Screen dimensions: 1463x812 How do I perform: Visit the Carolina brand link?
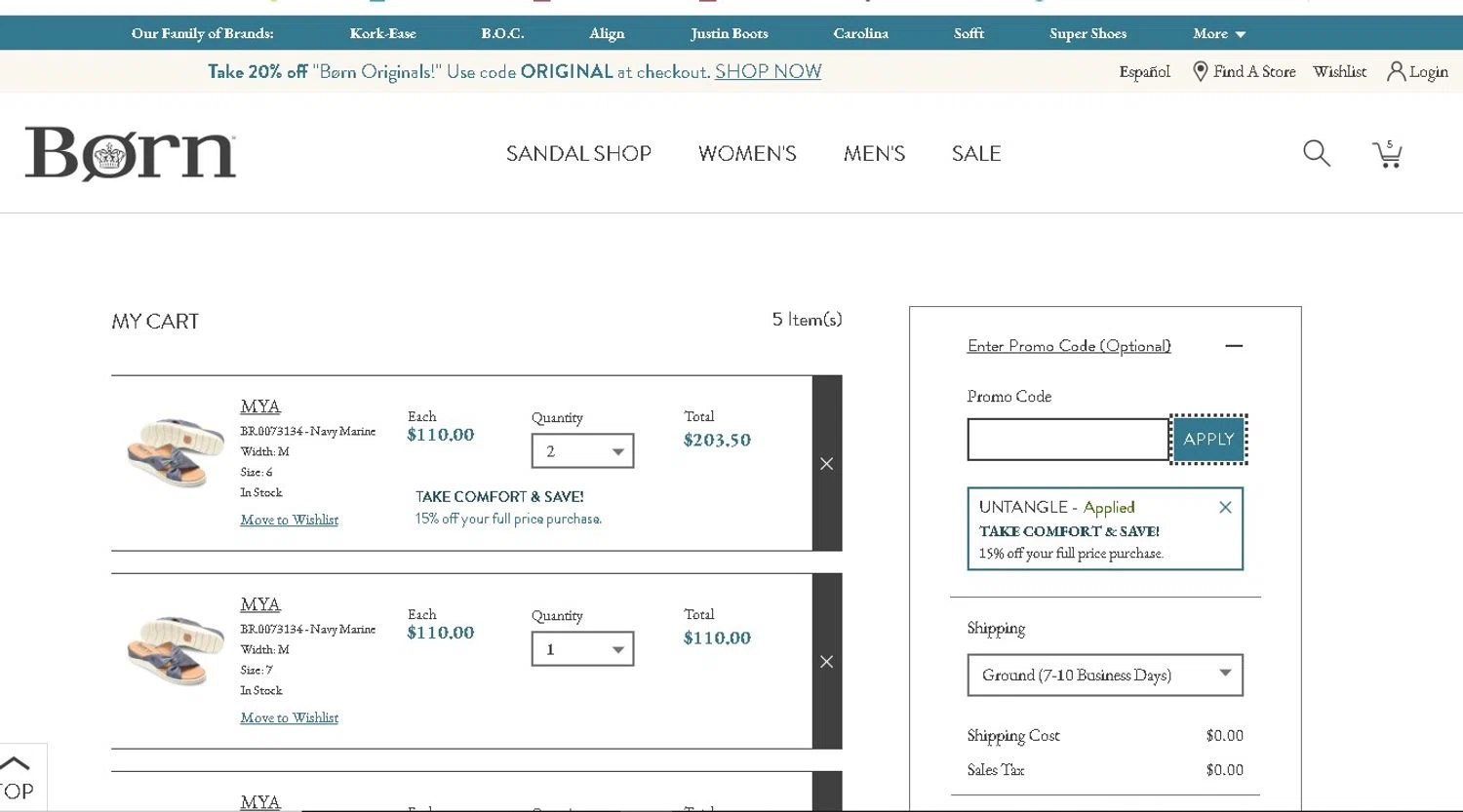click(860, 33)
